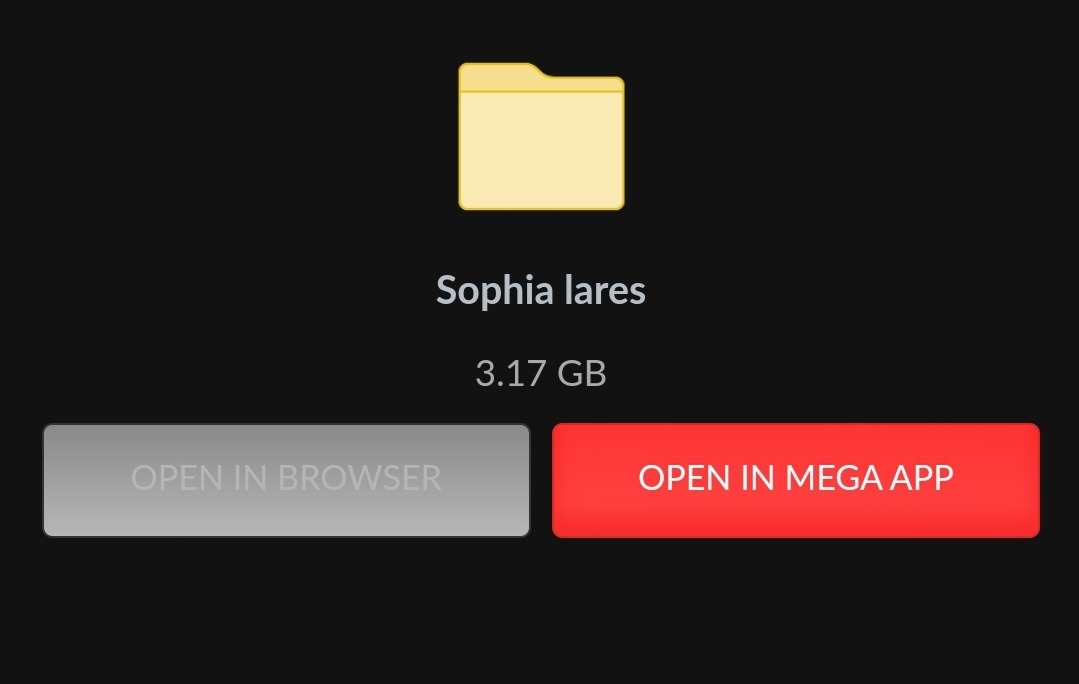
Task: Click the word Sophia in the folder name
Action: click(495, 290)
